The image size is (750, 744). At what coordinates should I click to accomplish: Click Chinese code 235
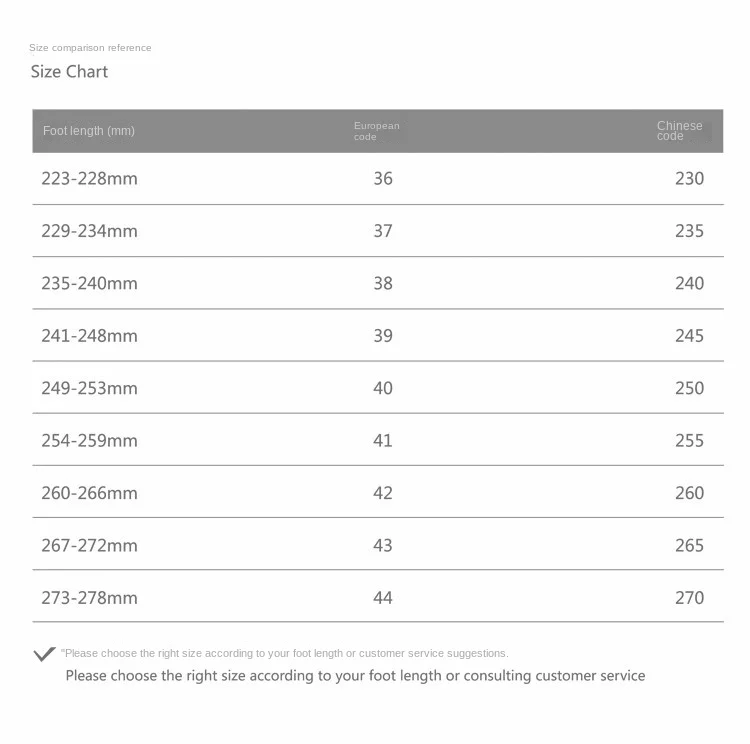pyautogui.click(x=689, y=231)
